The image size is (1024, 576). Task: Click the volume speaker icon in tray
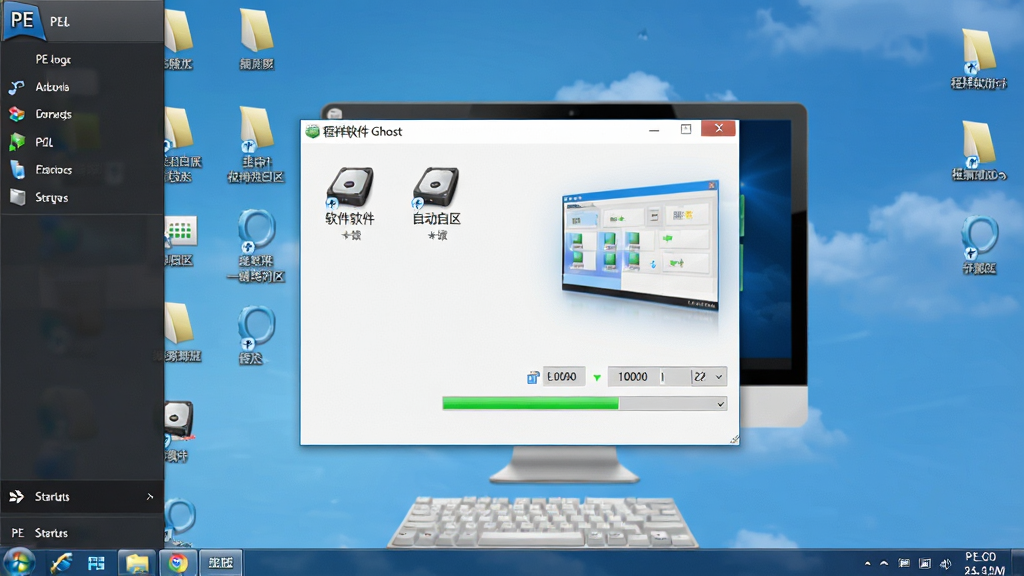pyautogui.click(x=946, y=564)
